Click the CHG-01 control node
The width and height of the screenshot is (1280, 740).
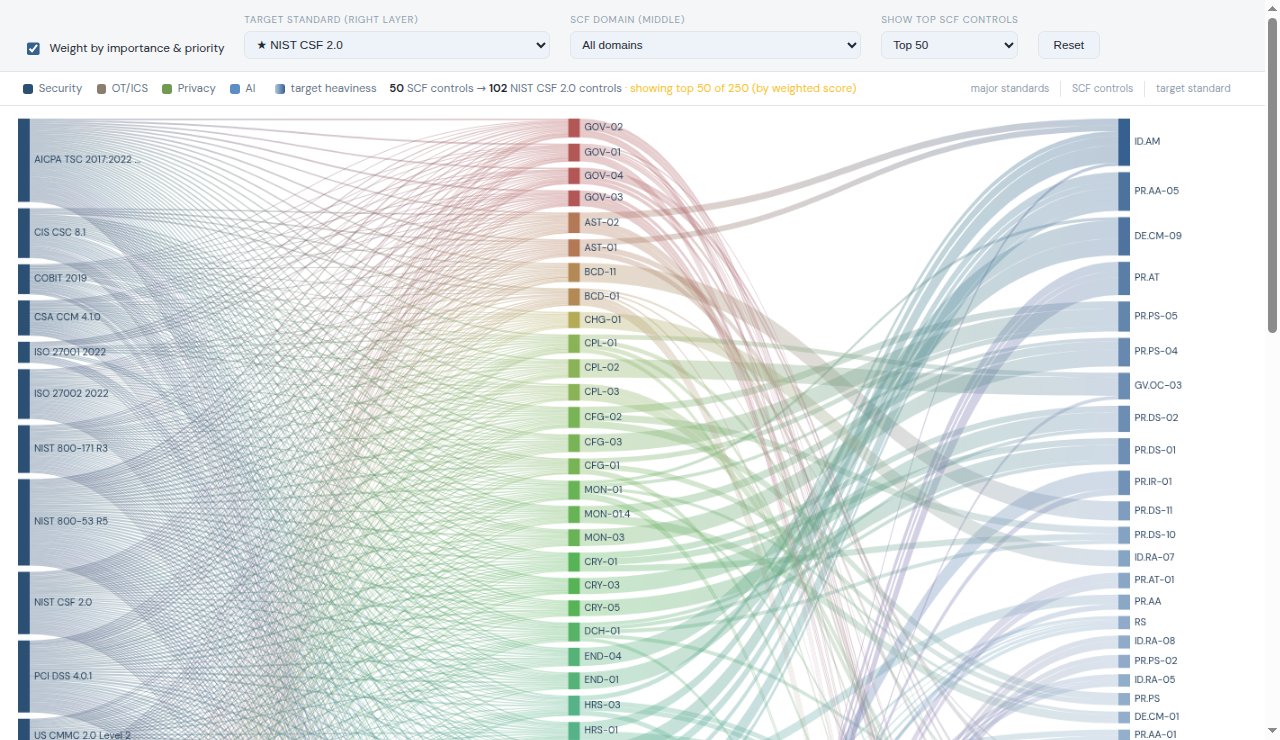coord(574,320)
